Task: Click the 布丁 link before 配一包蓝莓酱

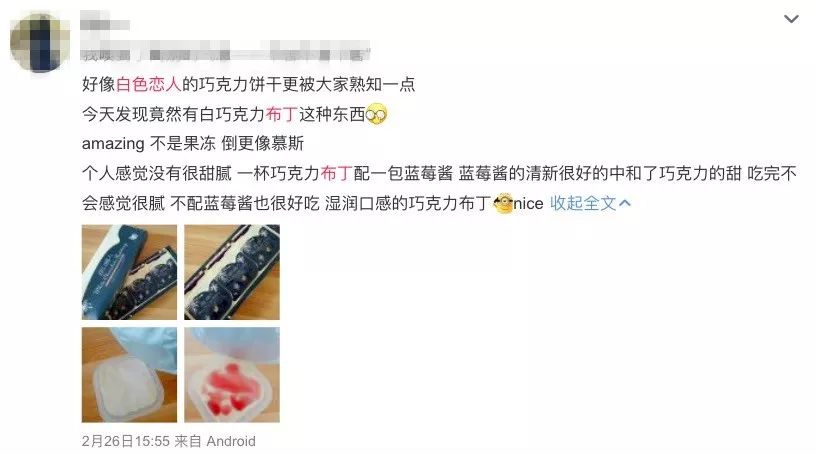Action: pyautogui.click(x=337, y=173)
